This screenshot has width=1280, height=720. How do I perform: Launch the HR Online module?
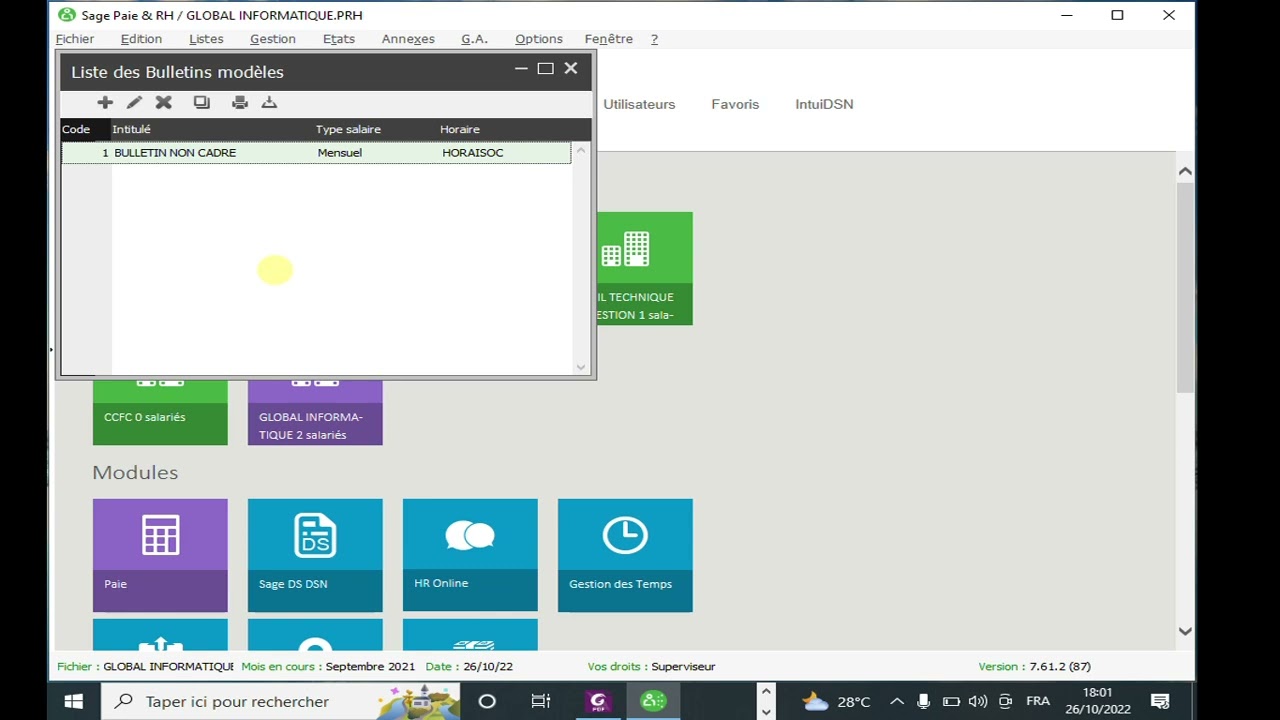pyautogui.click(x=470, y=555)
